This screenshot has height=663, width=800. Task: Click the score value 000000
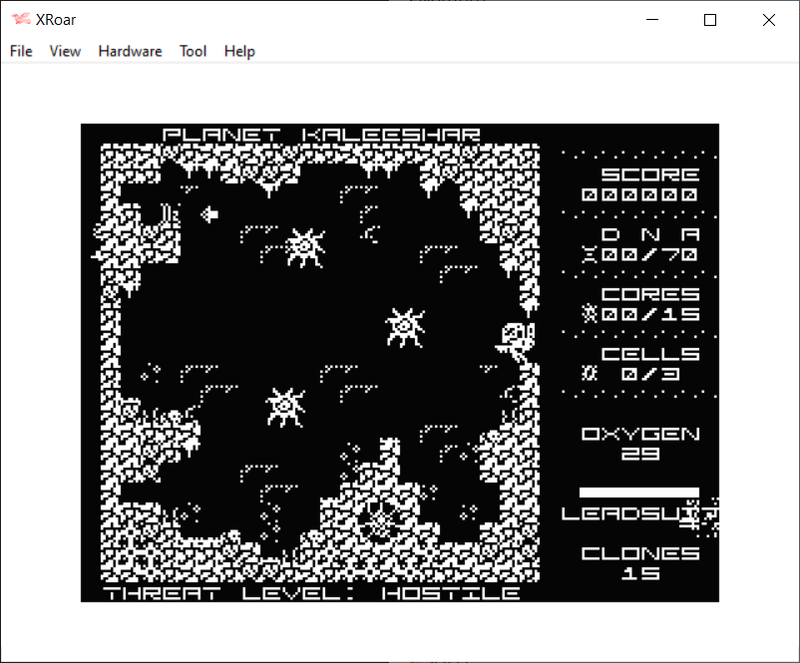tap(640, 194)
